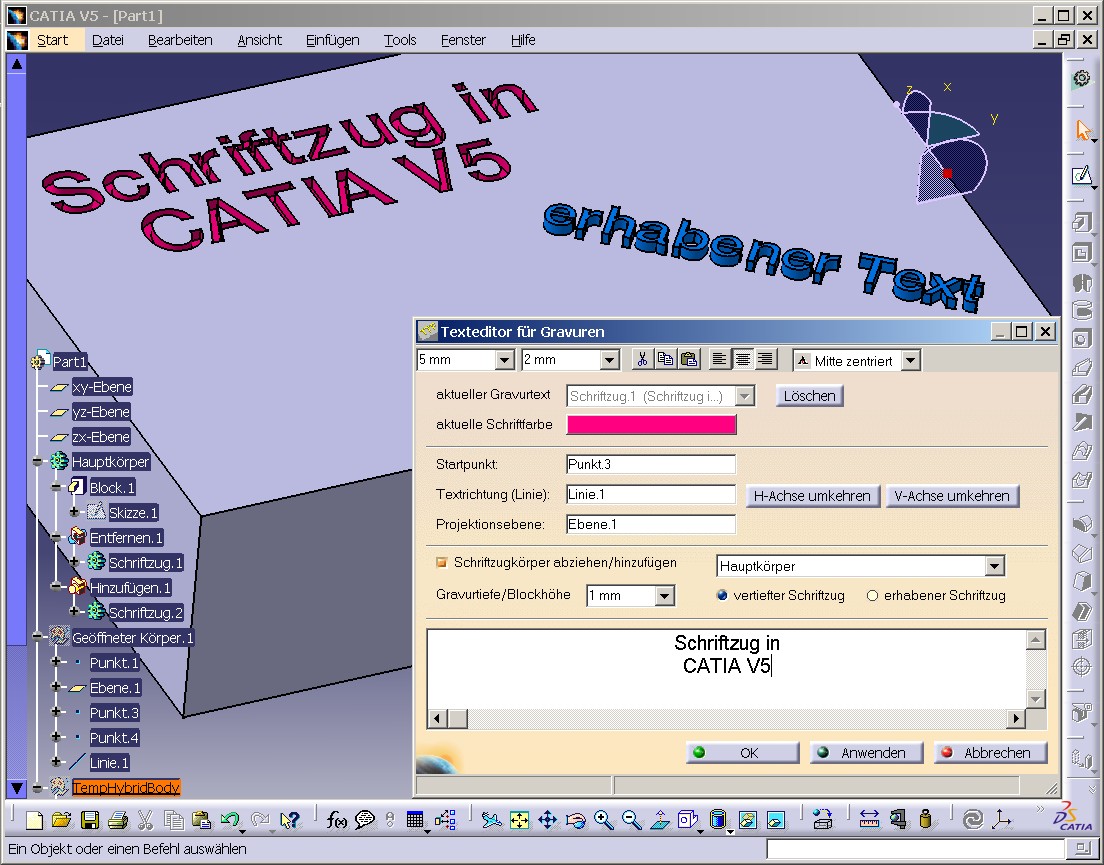Click the Textrichtung field Linie.1
The height and width of the screenshot is (865, 1104).
(x=651, y=494)
